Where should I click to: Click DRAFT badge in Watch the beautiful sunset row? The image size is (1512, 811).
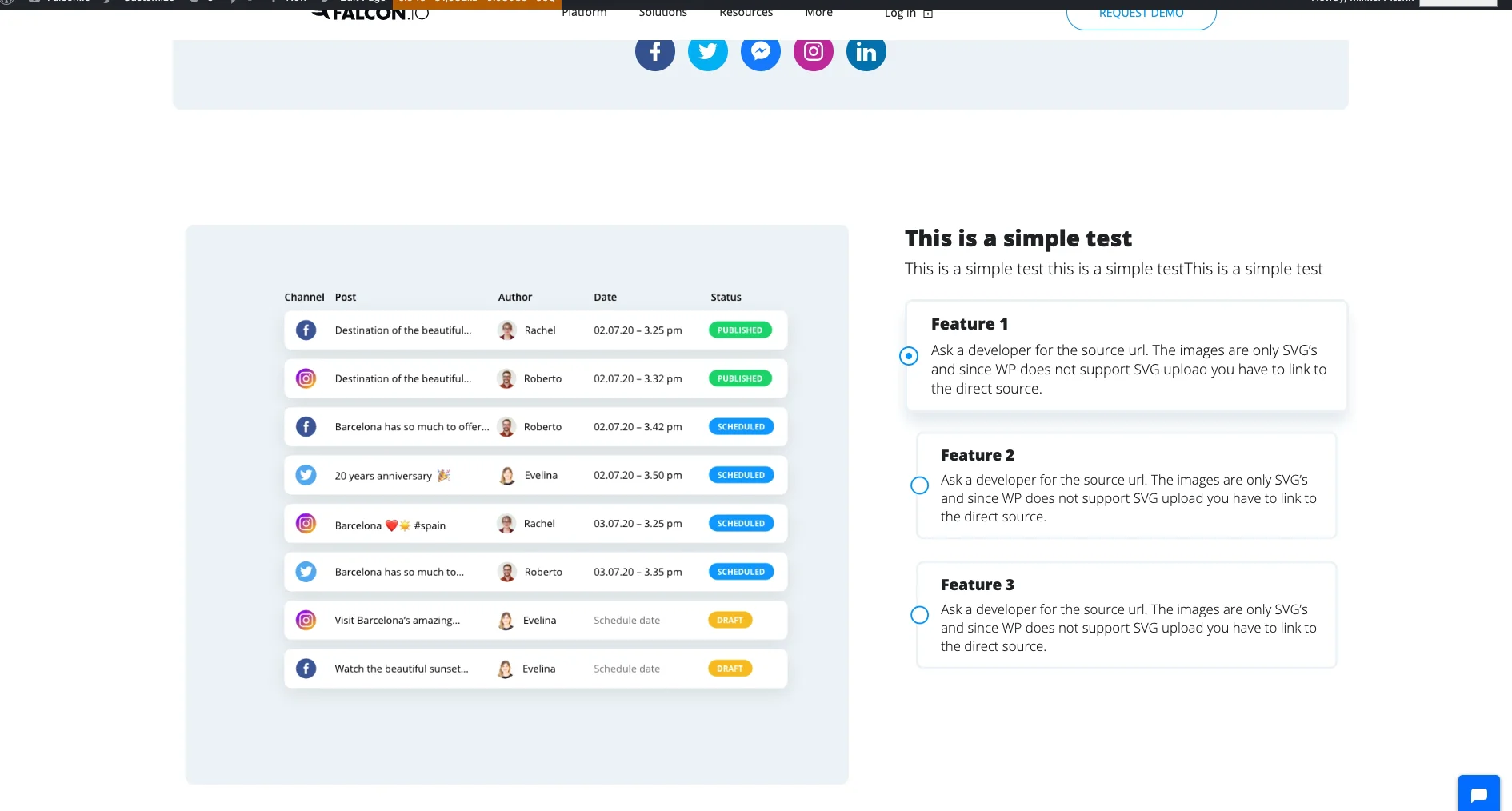[730, 669]
